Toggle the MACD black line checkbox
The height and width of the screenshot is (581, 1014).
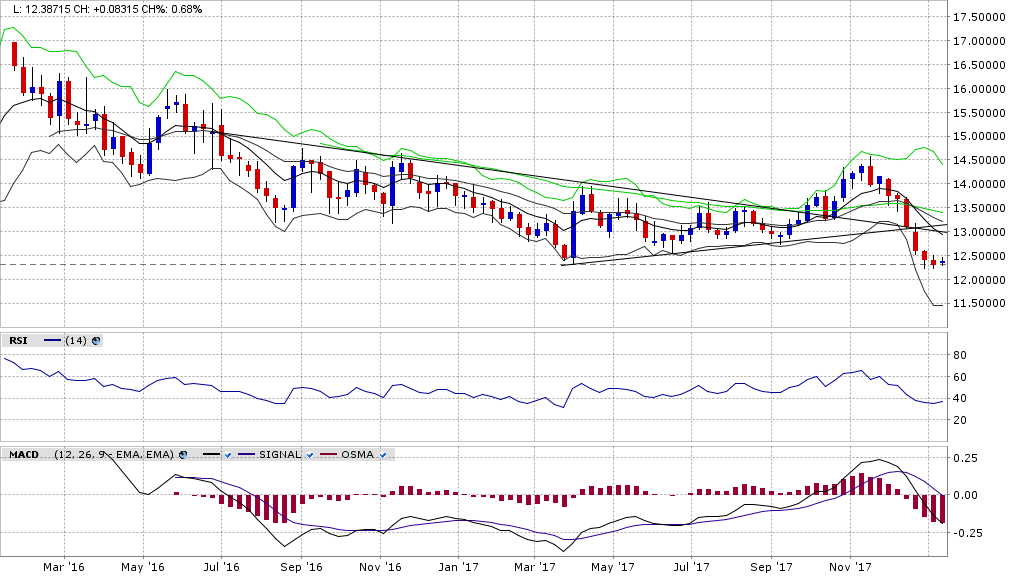228,455
